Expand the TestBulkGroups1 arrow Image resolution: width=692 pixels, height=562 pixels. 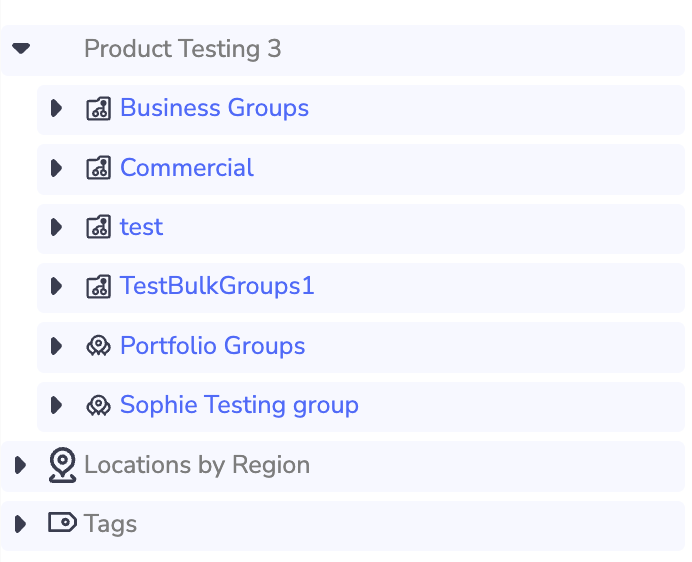(56, 287)
